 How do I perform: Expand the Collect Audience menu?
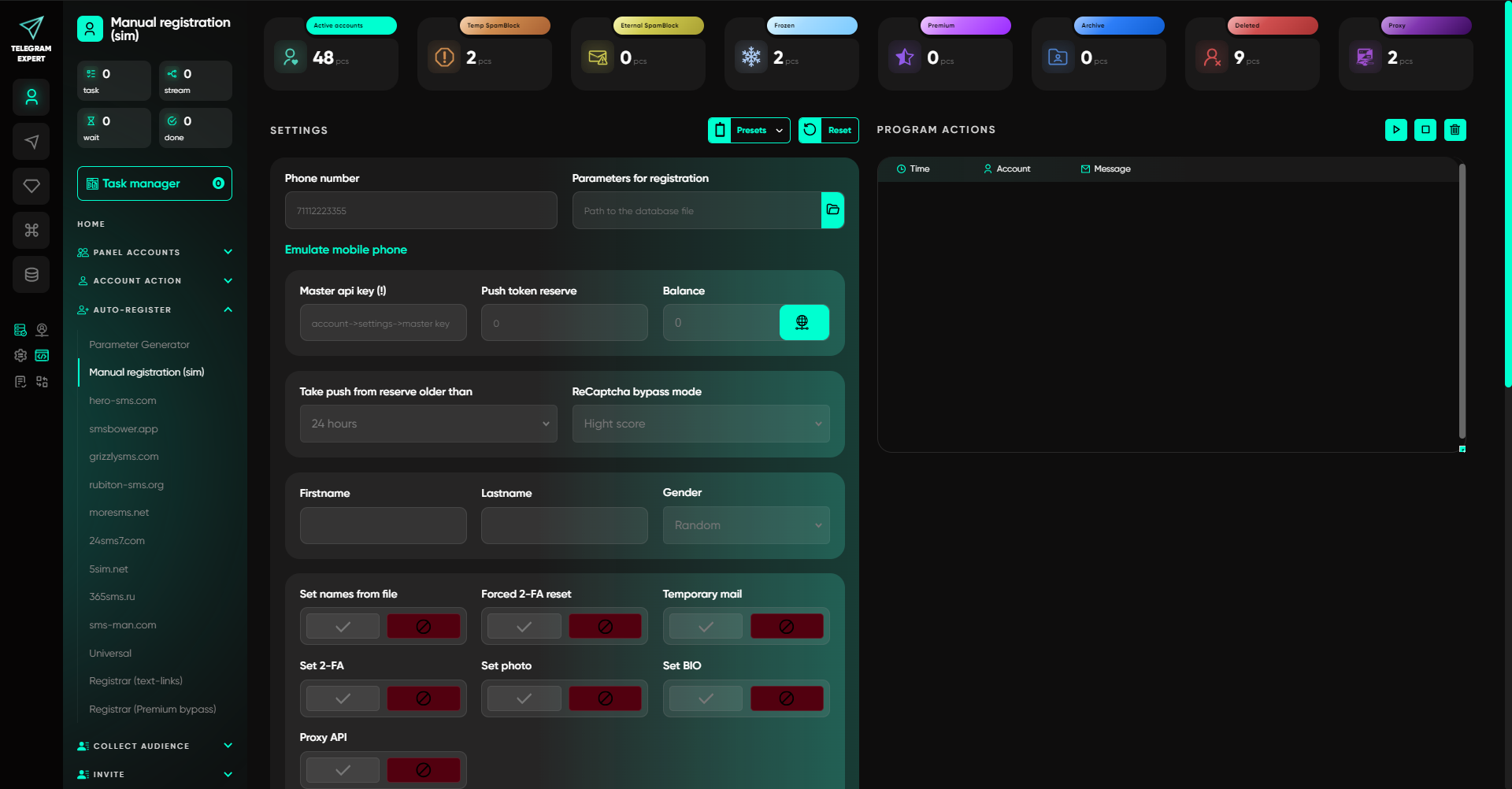click(x=155, y=746)
